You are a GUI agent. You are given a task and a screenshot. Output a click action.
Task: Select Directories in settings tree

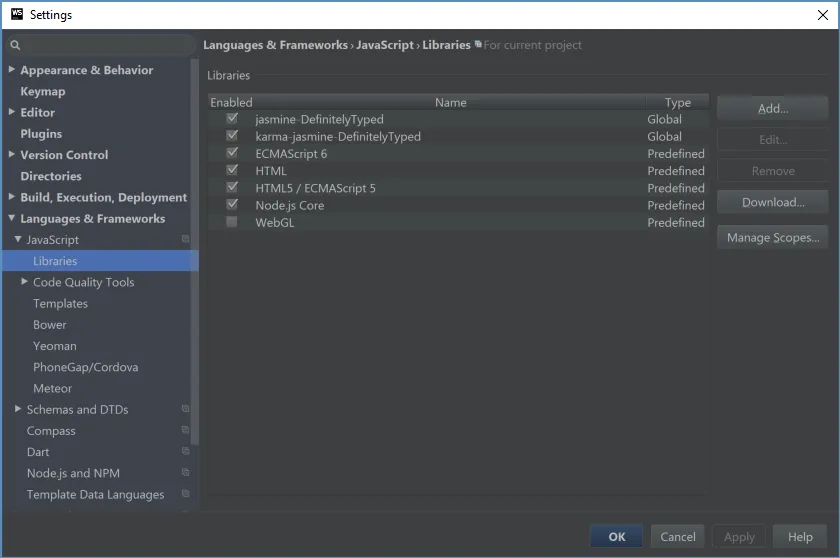coord(51,176)
